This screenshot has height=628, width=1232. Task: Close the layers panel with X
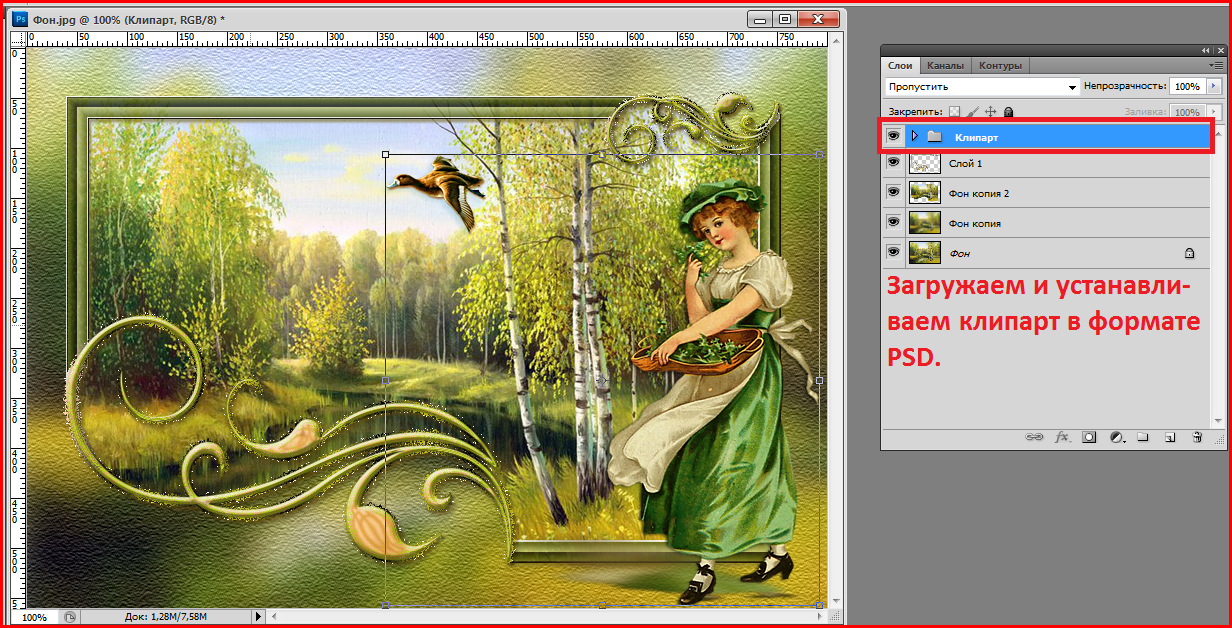pyautogui.click(x=1219, y=50)
